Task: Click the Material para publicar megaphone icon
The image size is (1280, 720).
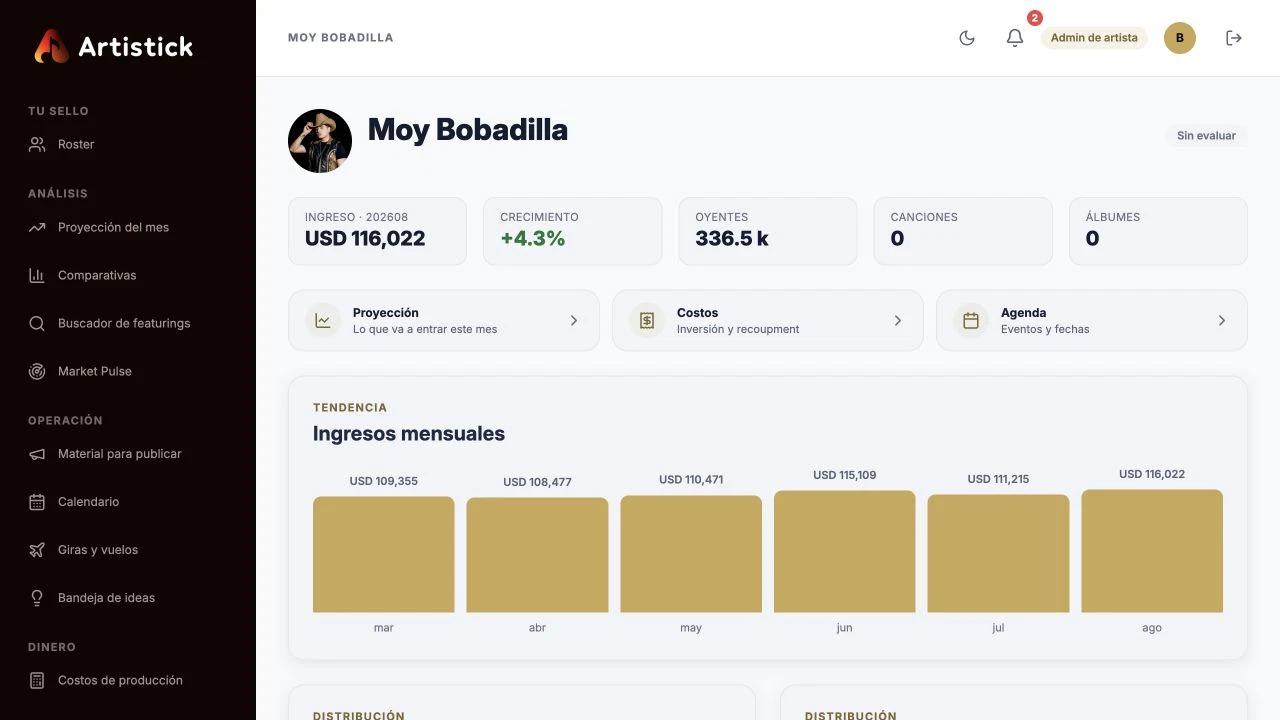Action: [x=37, y=454]
